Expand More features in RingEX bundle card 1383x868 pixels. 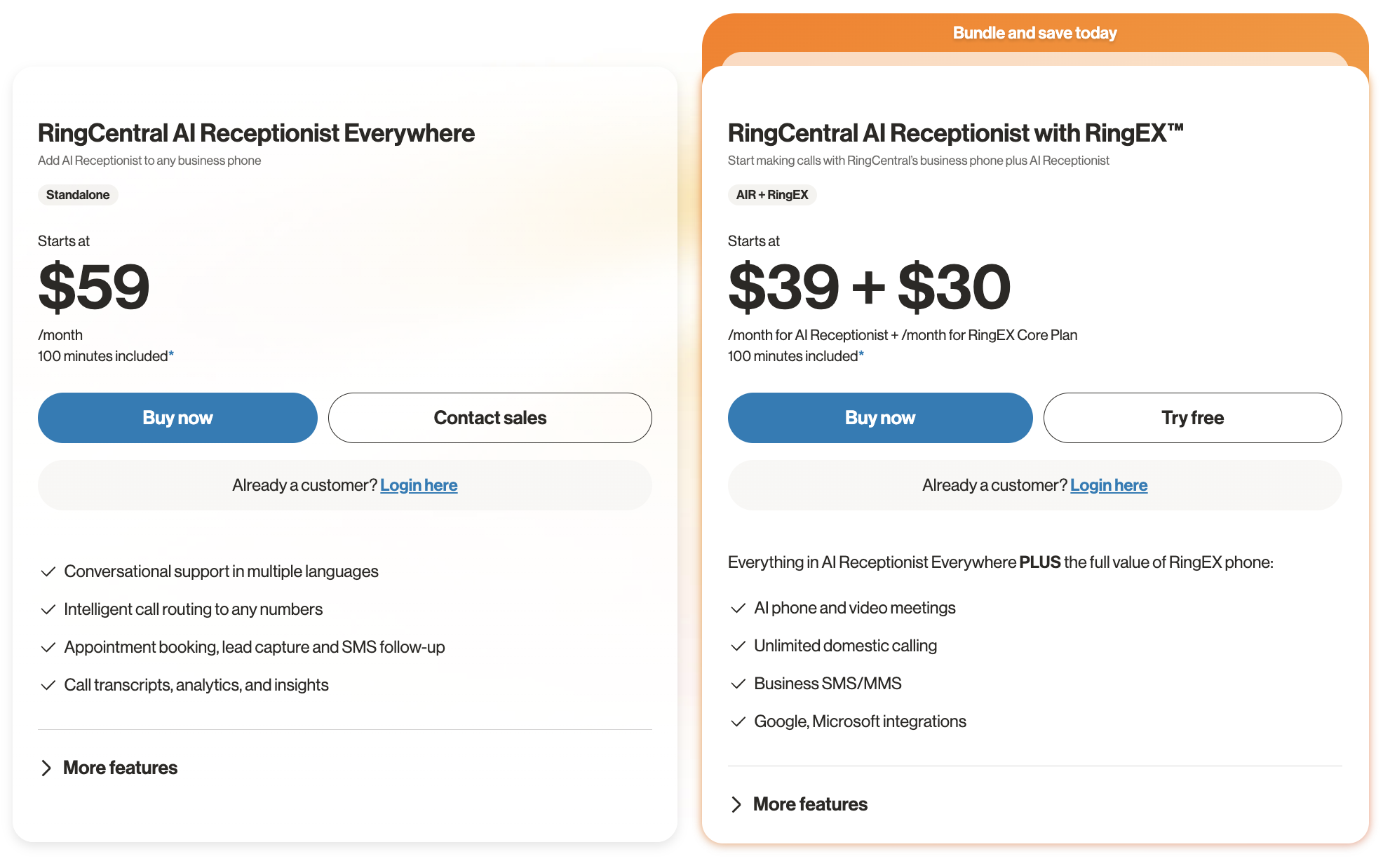(810, 804)
